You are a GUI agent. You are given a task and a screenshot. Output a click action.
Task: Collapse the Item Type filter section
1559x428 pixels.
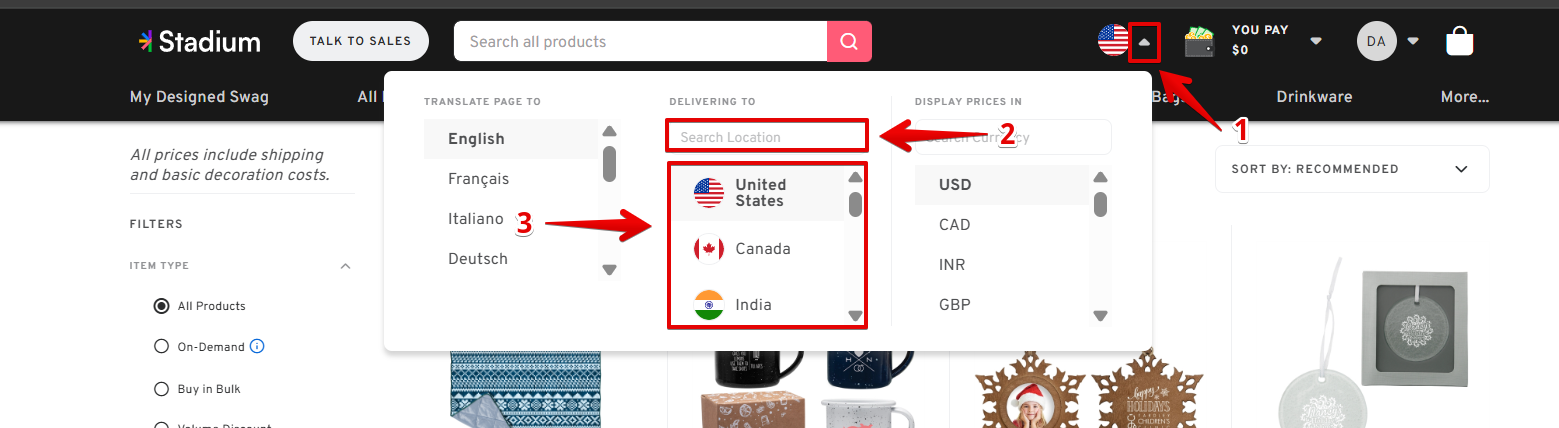(x=346, y=266)
